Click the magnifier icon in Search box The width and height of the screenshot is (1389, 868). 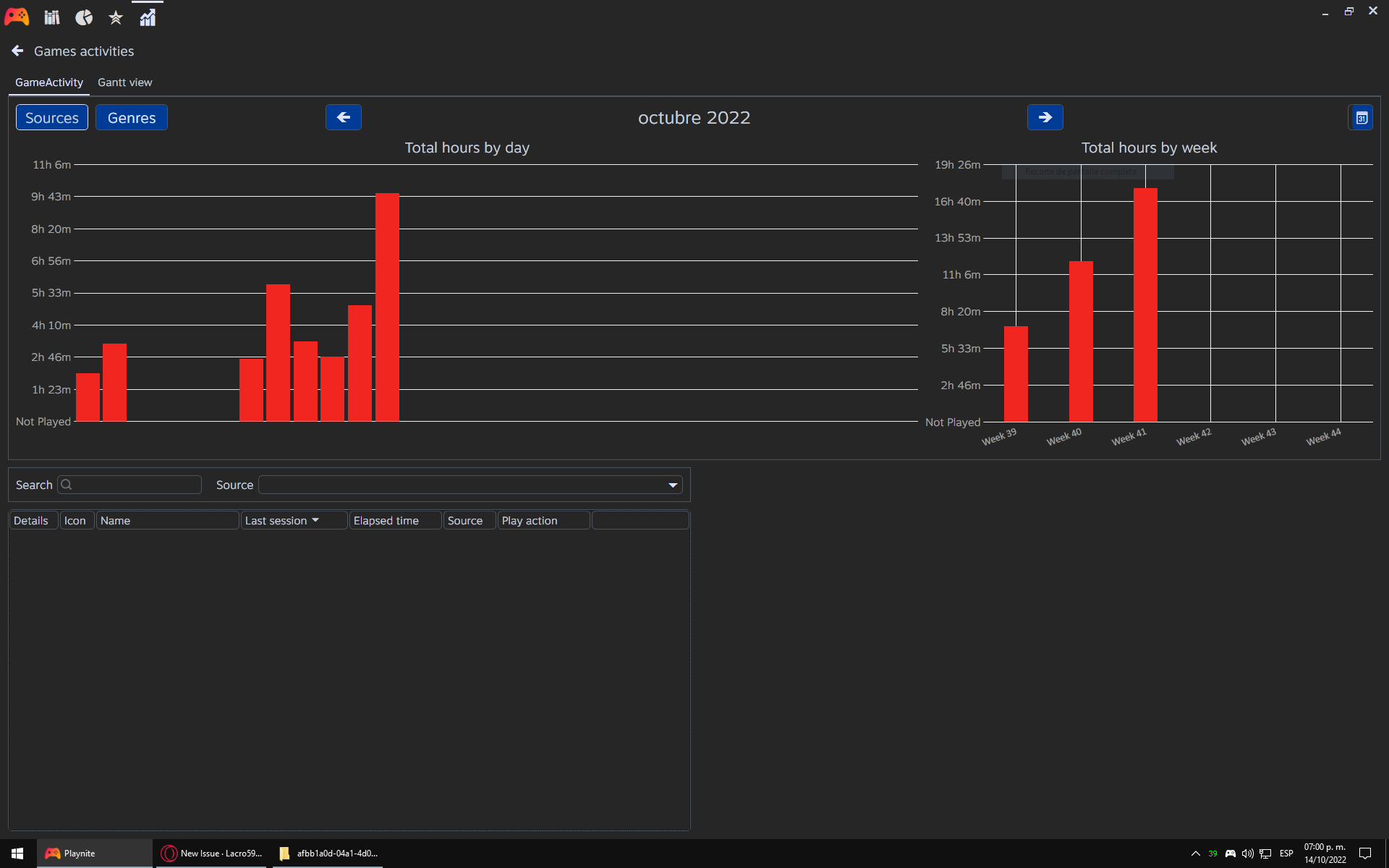66,485
